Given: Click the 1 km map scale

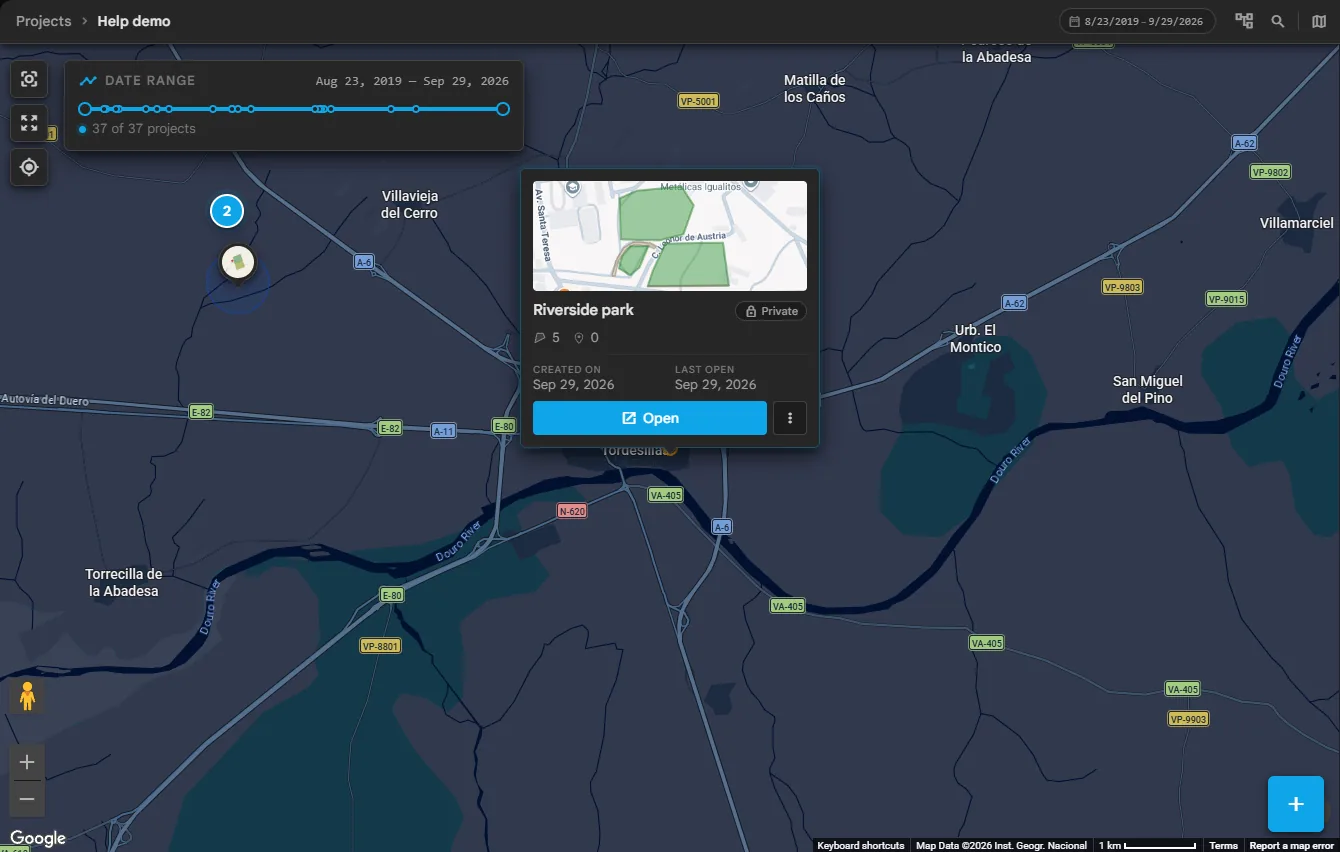Looking at the screenshot, I should pos(1147,846).
